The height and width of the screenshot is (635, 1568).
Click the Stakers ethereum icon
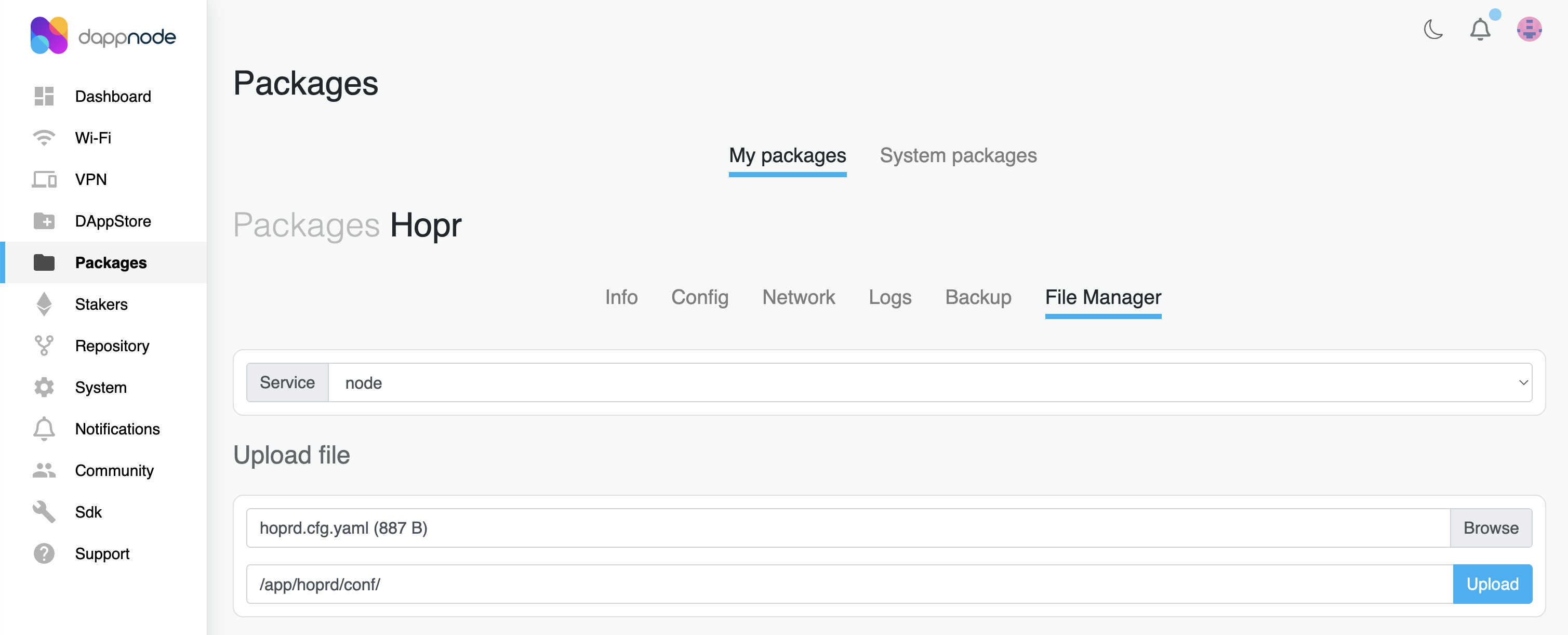pos(44,305)
